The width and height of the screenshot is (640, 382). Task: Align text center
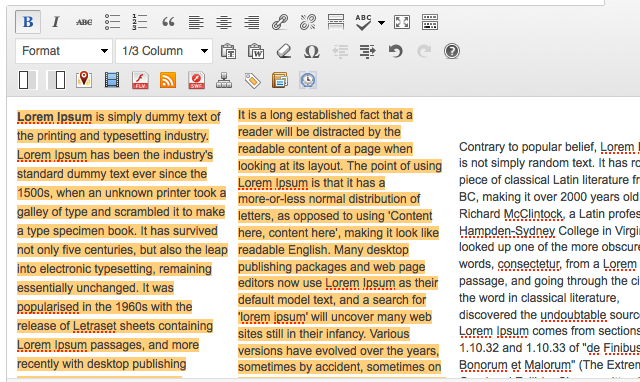point(224,22)
